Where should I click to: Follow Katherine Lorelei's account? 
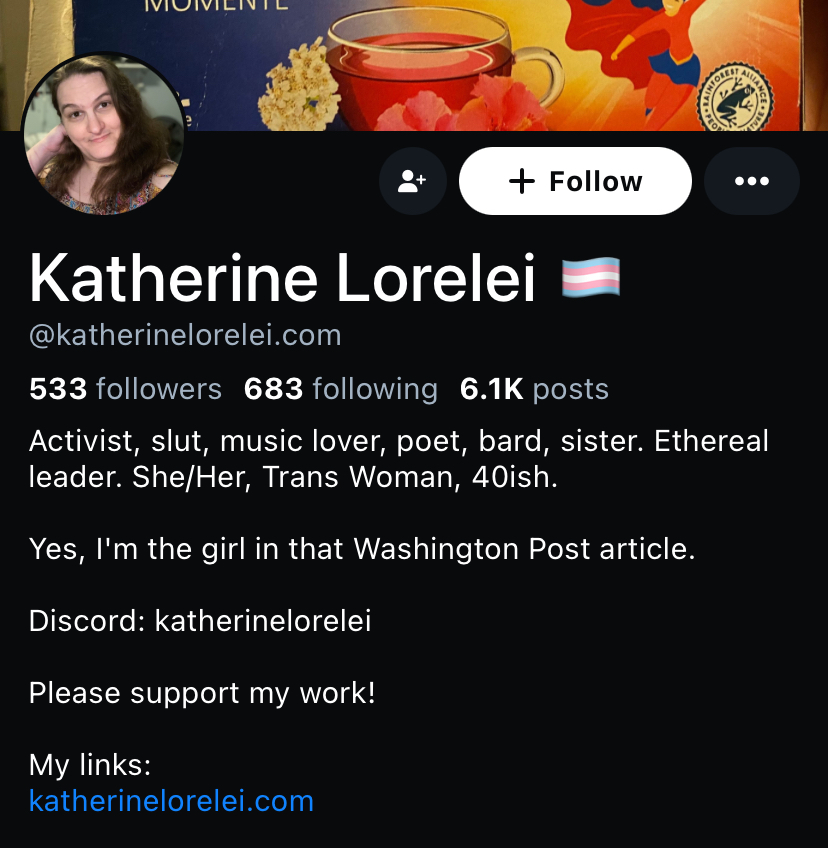[x=575, y=181]
